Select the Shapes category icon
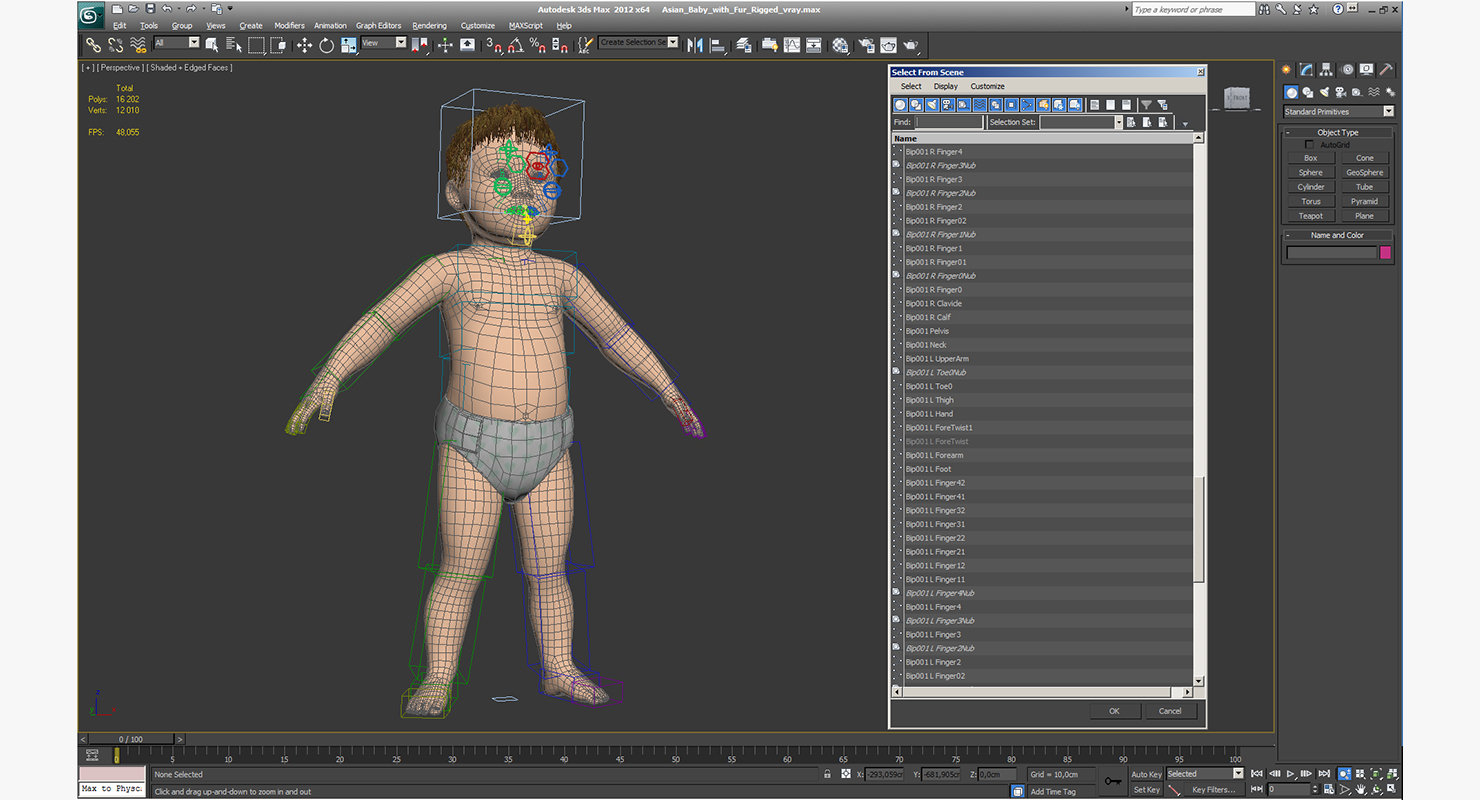This screenshot has width=1480, height=800. point(1308,92)
